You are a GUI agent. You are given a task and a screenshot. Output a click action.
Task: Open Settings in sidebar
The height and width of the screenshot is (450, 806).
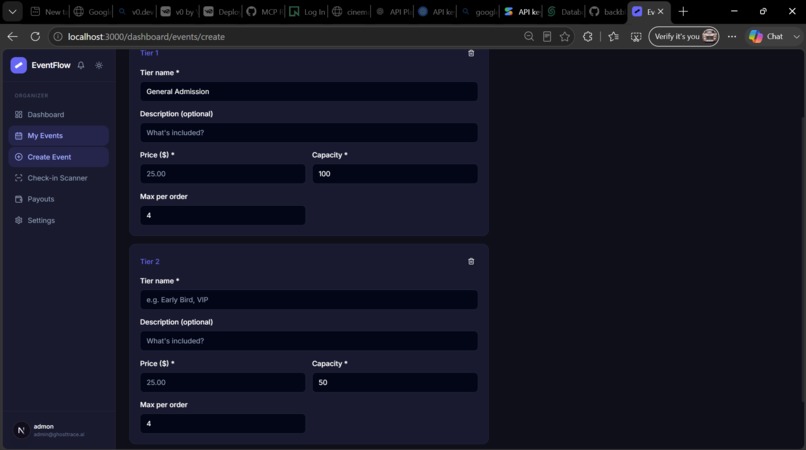point(59,220)
